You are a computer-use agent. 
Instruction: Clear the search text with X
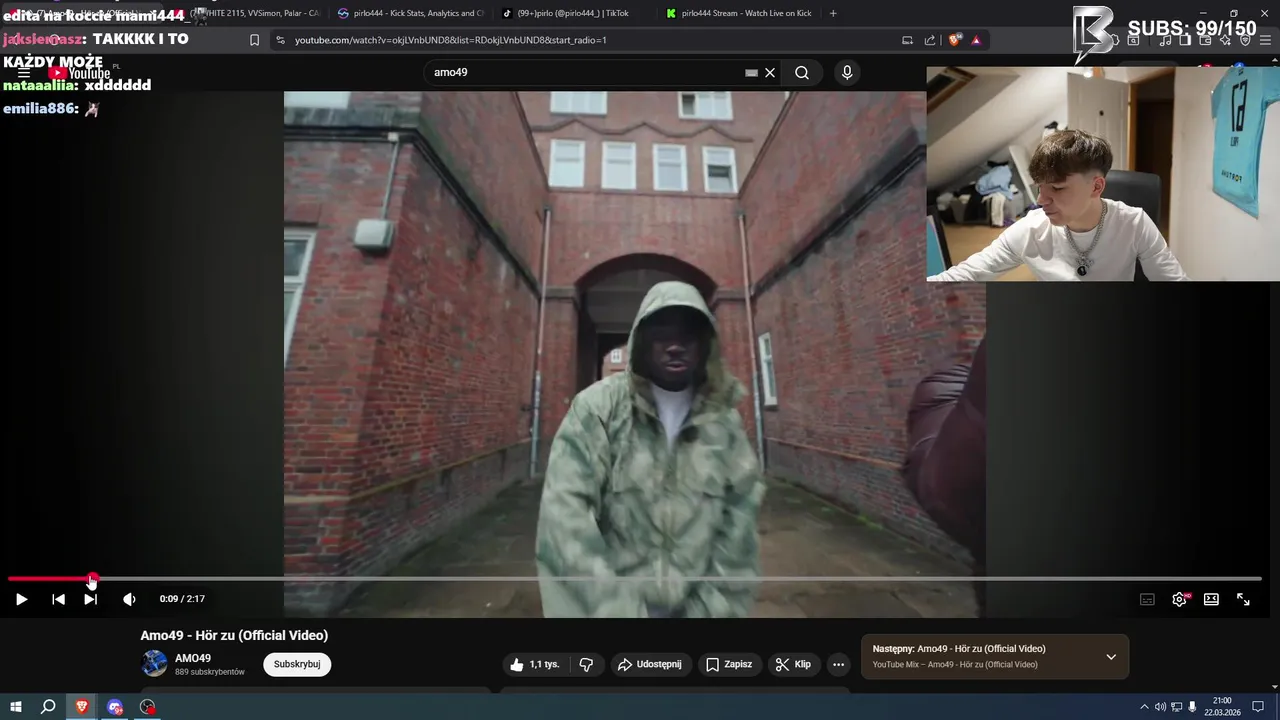coord(770,72)
